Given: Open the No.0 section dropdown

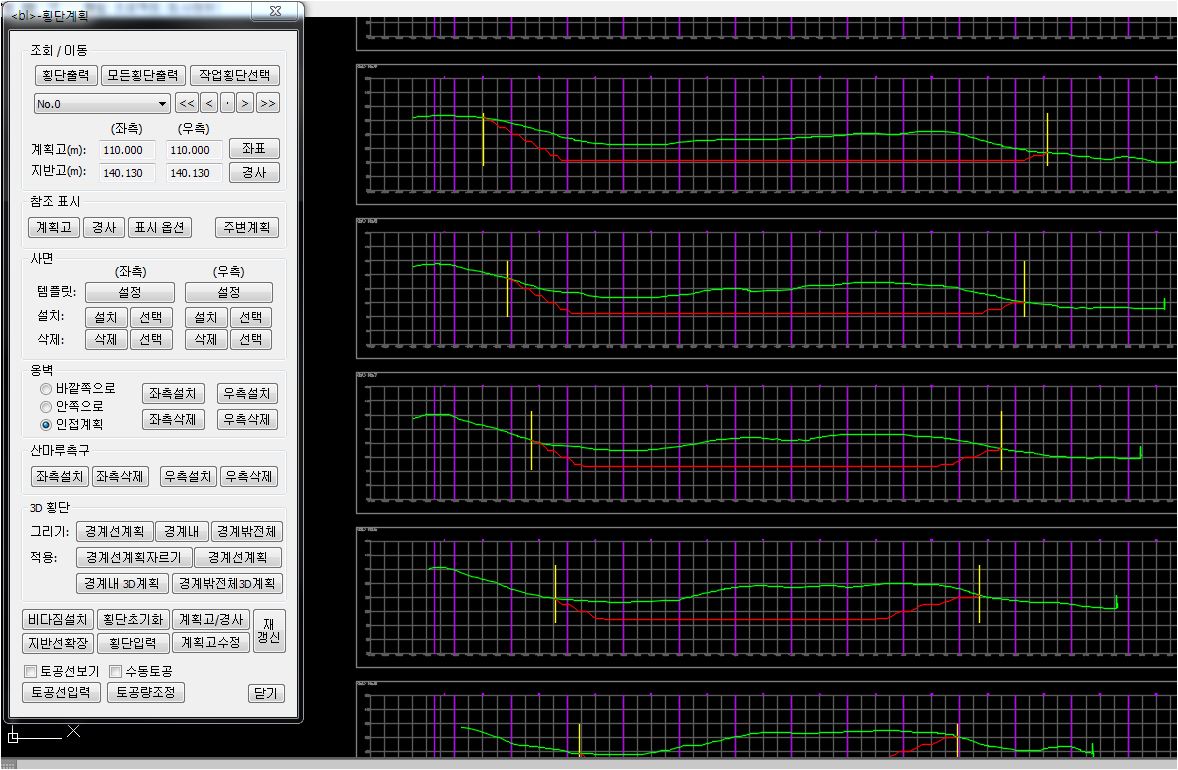Looking at the screenshot, I should (101, 104).
